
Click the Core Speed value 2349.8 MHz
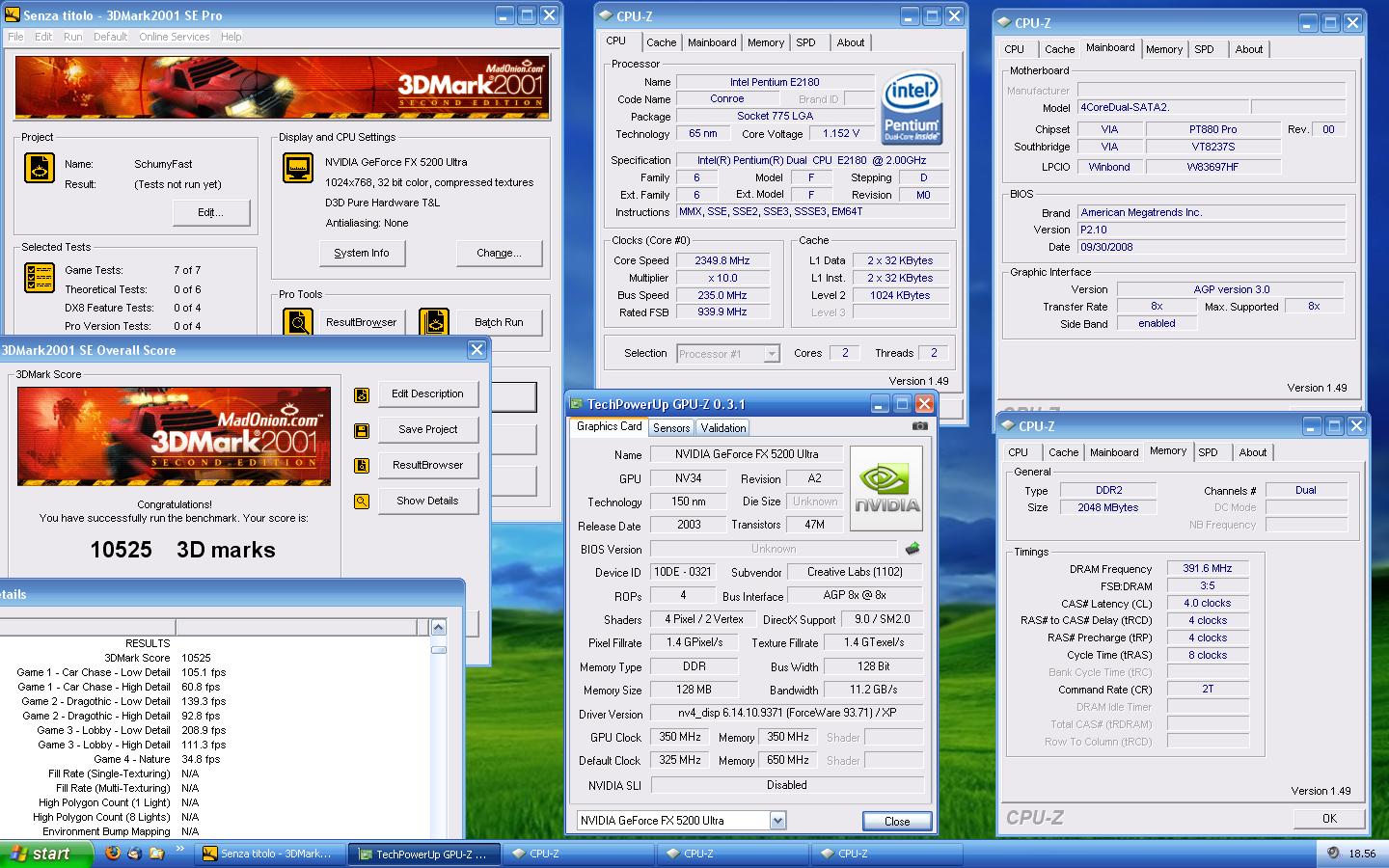click(x=722, y=260)
